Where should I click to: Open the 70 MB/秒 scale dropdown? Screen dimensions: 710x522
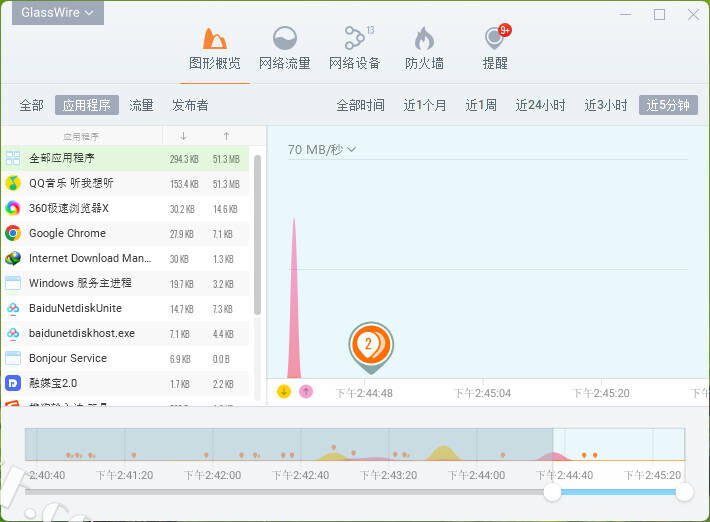point(322,149)
